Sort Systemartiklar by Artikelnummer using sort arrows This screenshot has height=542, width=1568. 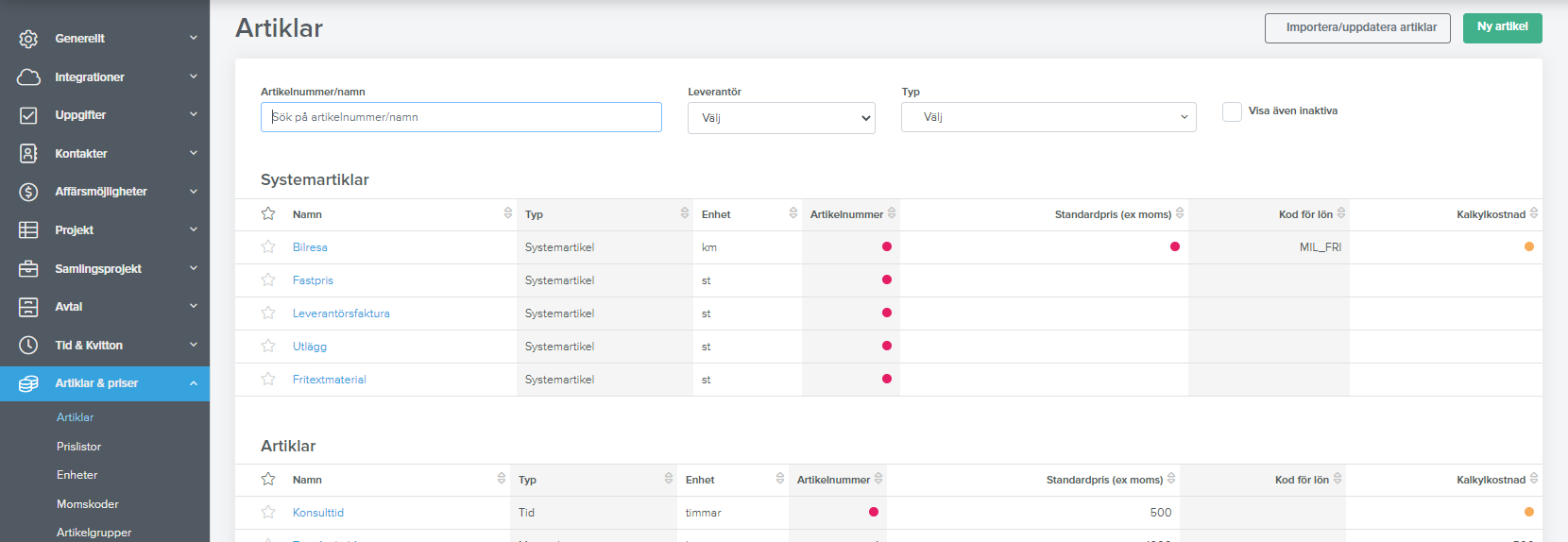tap(892, 213)
